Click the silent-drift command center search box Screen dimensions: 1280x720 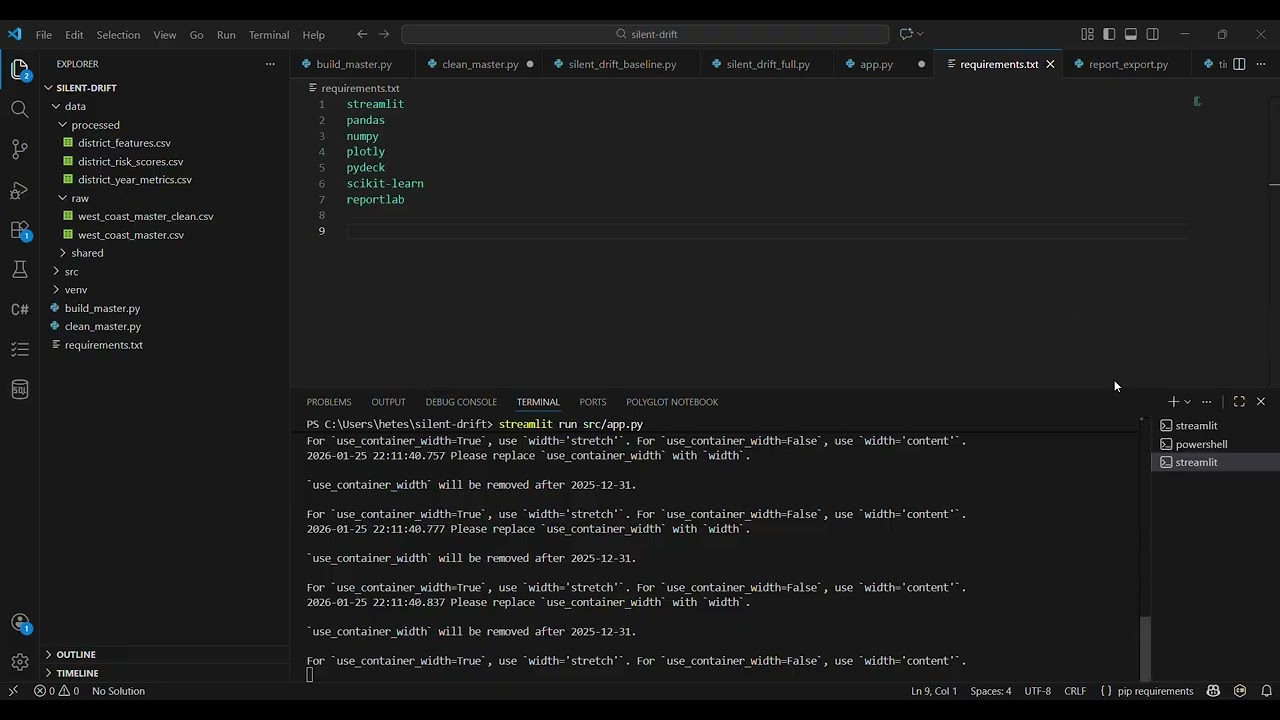645,34
